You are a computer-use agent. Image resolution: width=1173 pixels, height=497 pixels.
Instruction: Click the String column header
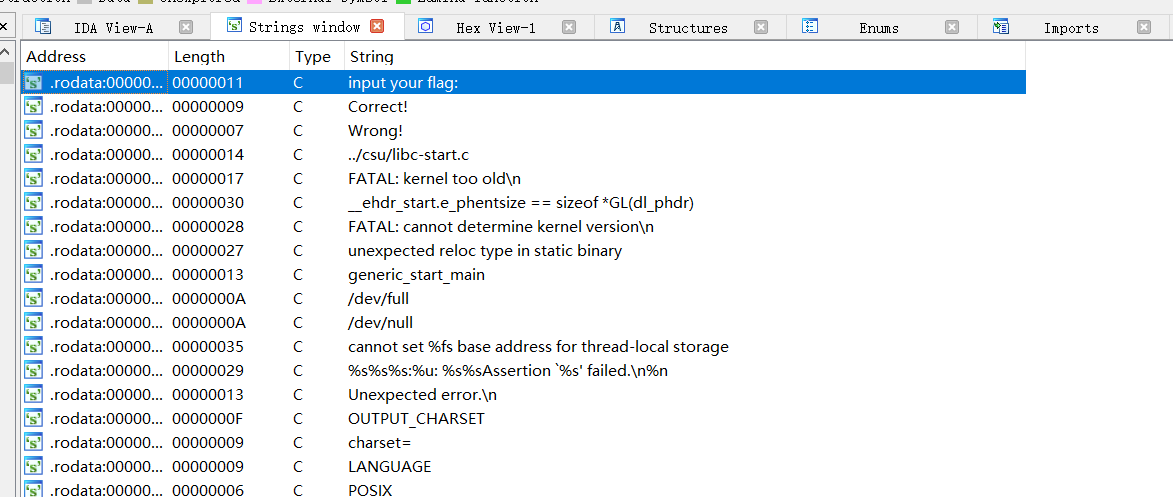[371, 57]
